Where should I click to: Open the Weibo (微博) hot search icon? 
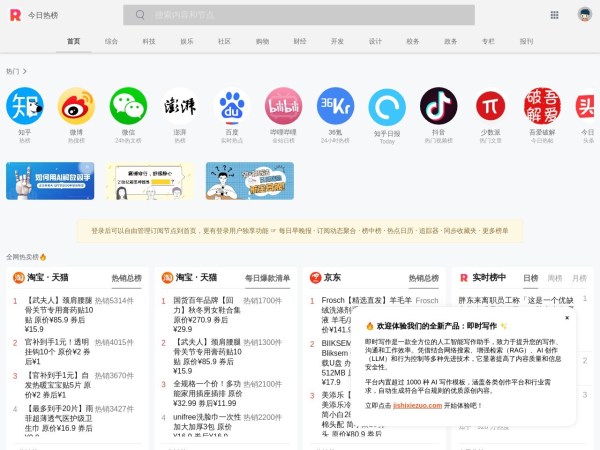pyautogui.click(x=76, y=106)
